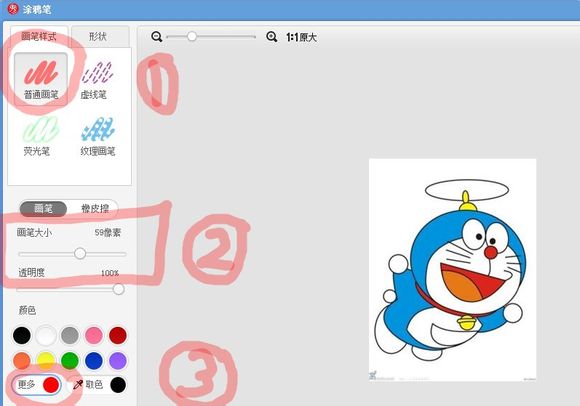Select the 荧光笔 highlighter brush

click(41, 136)
